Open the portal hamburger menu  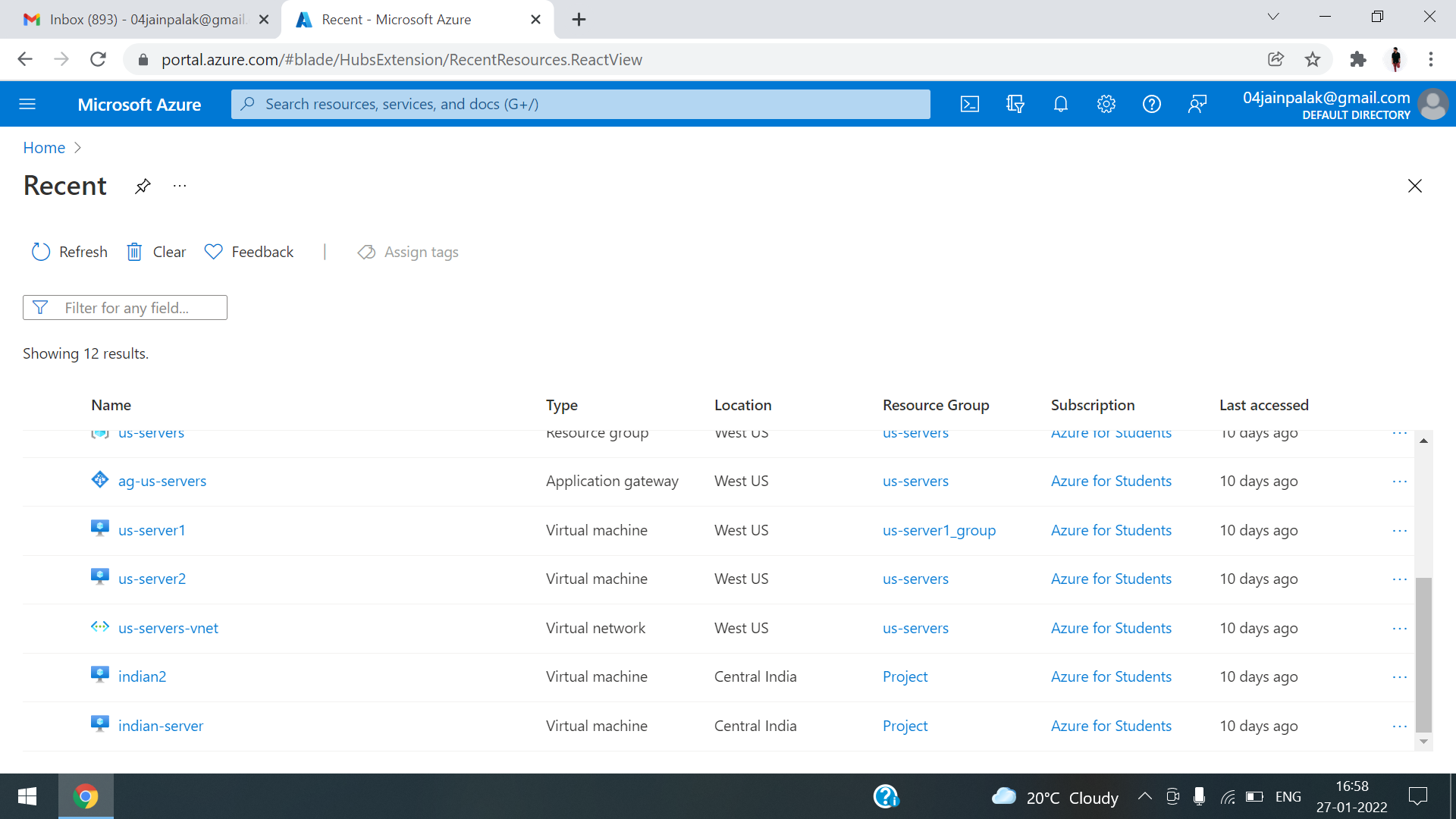pos(27,104)
